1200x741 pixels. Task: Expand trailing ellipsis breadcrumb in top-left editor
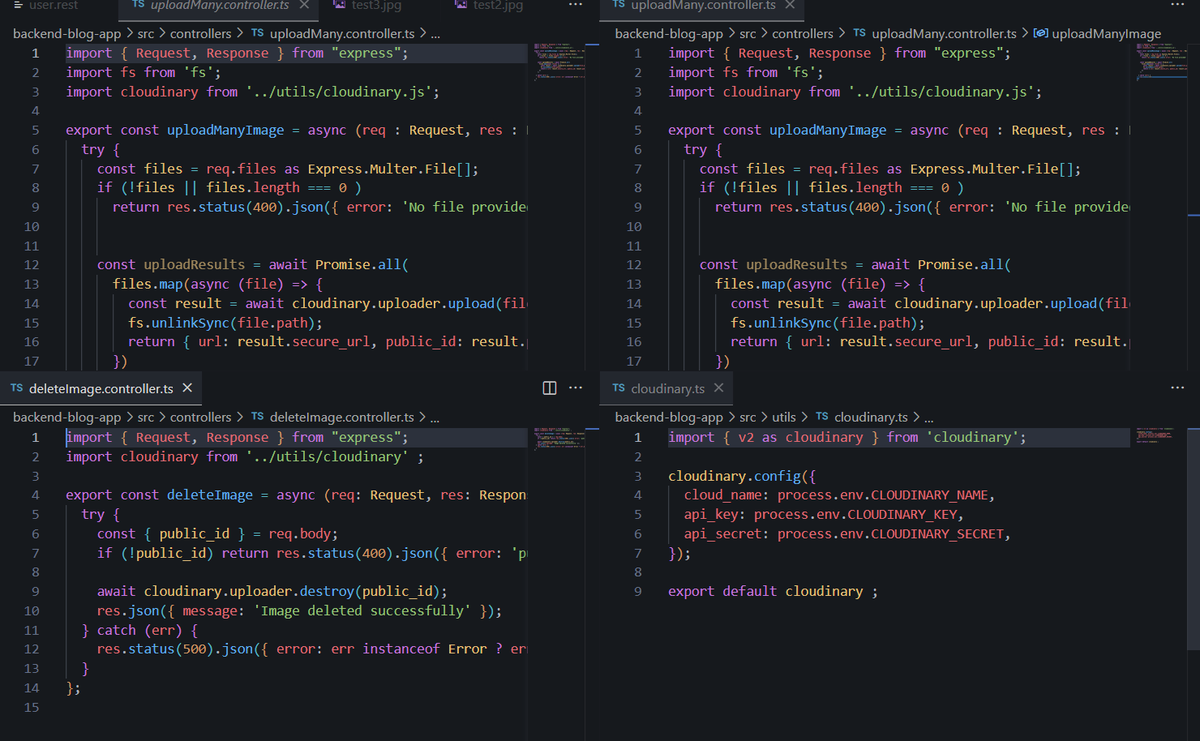pyautogui.click(x=434, y=34)
